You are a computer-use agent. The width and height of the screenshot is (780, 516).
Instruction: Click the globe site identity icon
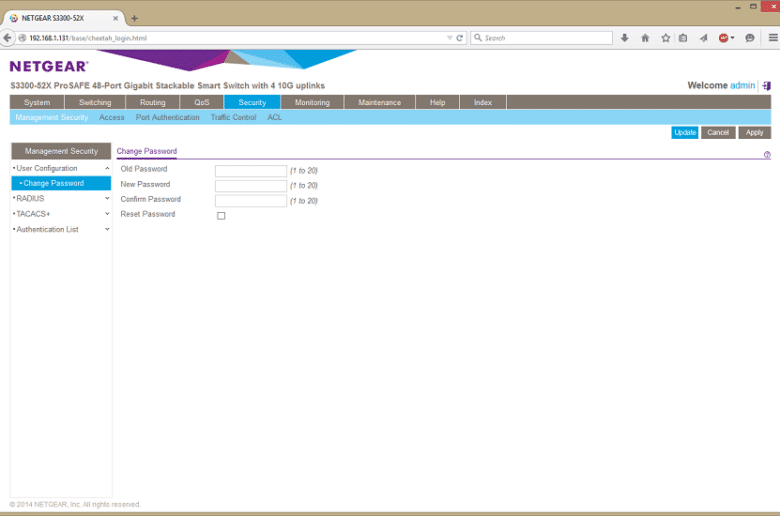click(22, 38)
